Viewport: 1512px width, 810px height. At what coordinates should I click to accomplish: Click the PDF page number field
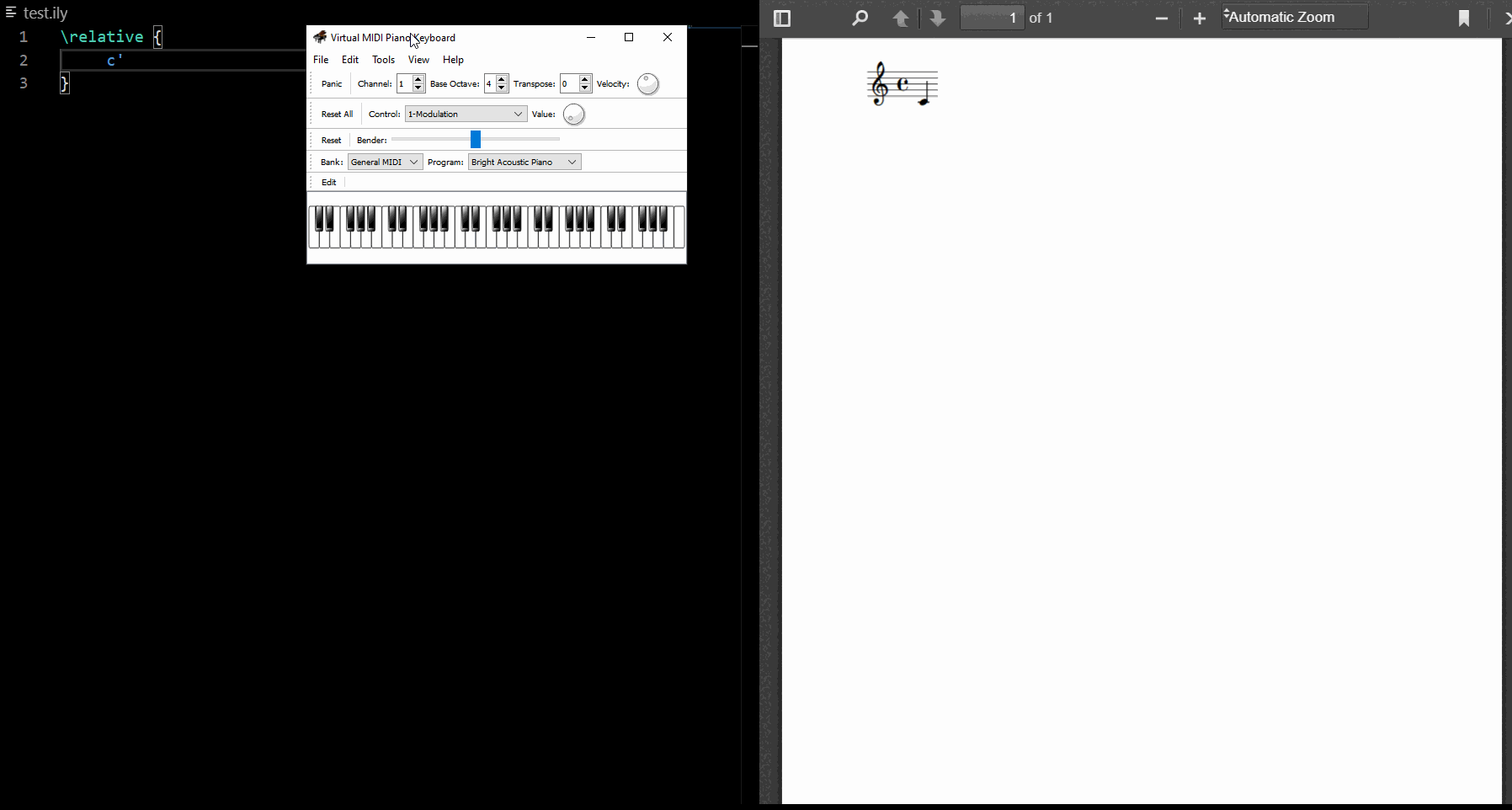(992, 18)
